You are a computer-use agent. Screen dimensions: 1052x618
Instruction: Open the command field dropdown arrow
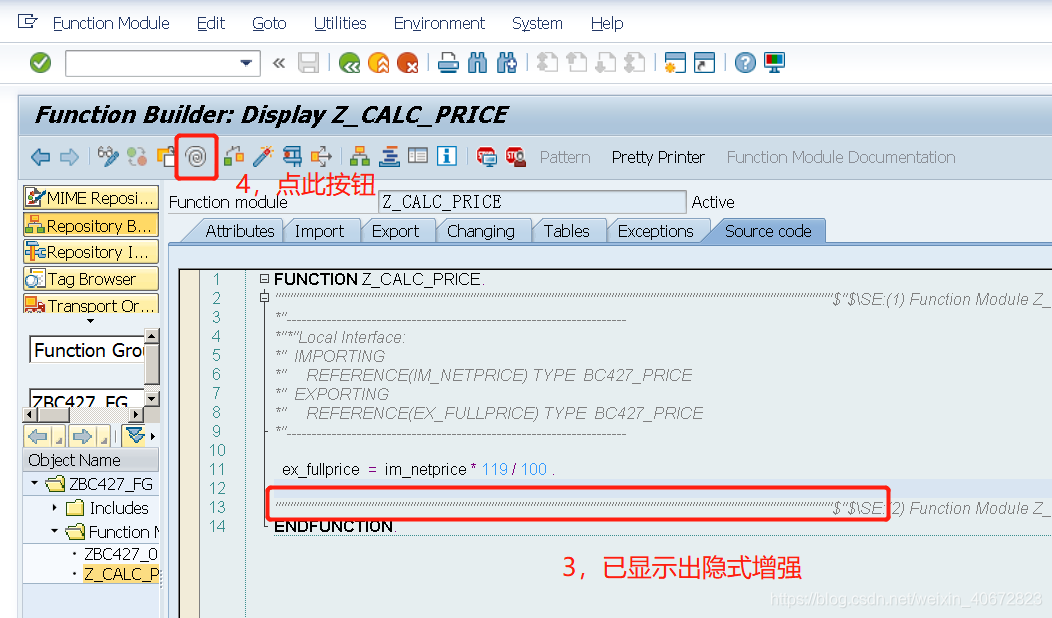click(x=246, y=63)
